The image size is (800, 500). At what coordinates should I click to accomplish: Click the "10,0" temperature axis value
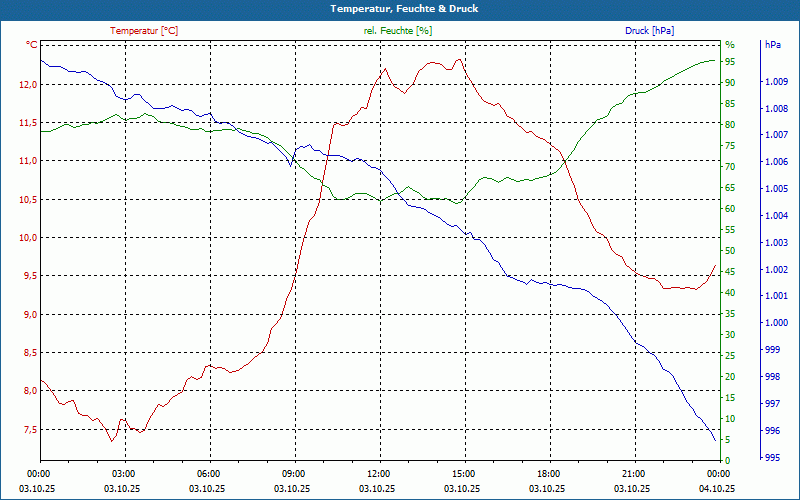[x=29, y=238]
